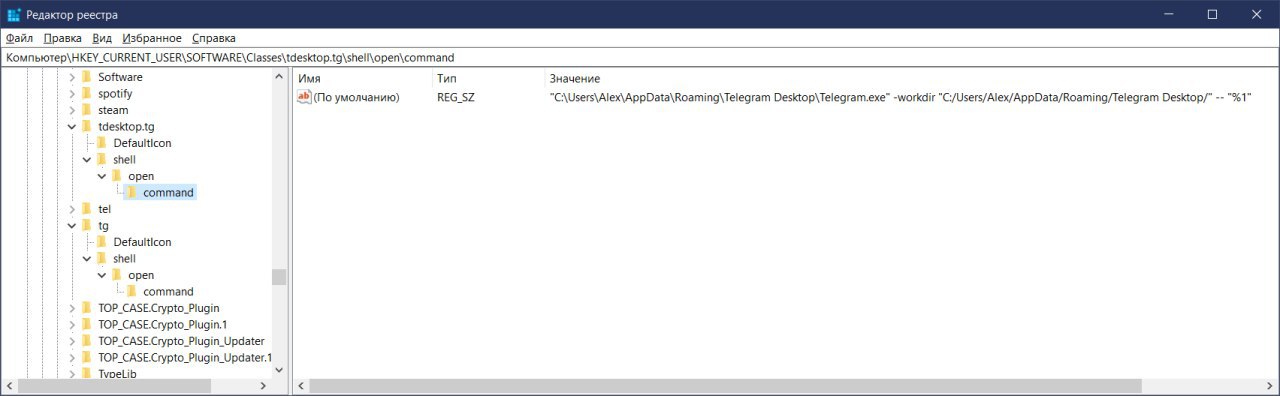Expand the steam key
This screenshot has height=396, width=1280.
tap(71, 110)
